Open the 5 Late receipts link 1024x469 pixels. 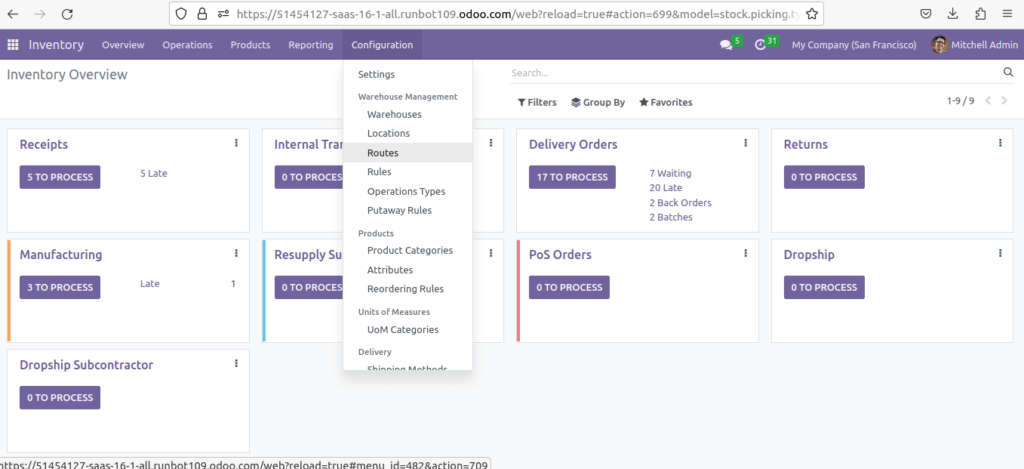[x=153, y=174]
